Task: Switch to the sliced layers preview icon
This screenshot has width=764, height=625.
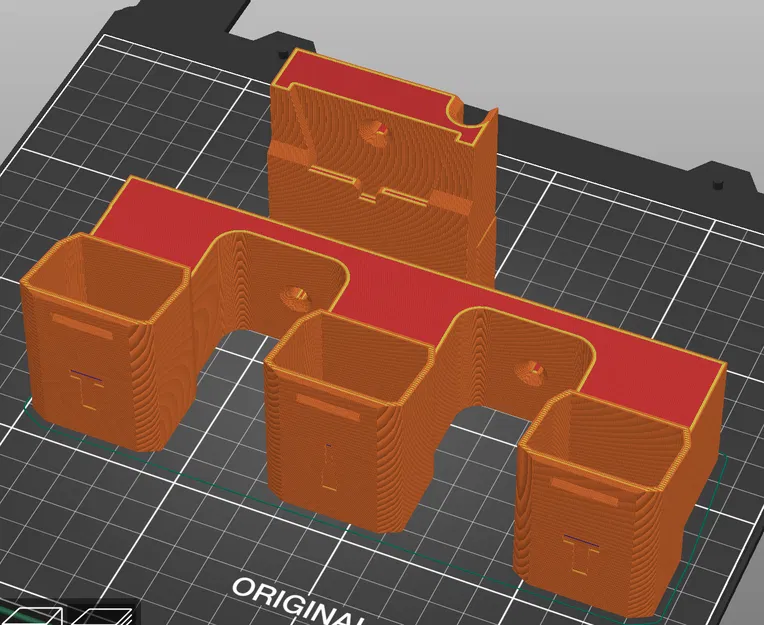Action: (101, 616)
